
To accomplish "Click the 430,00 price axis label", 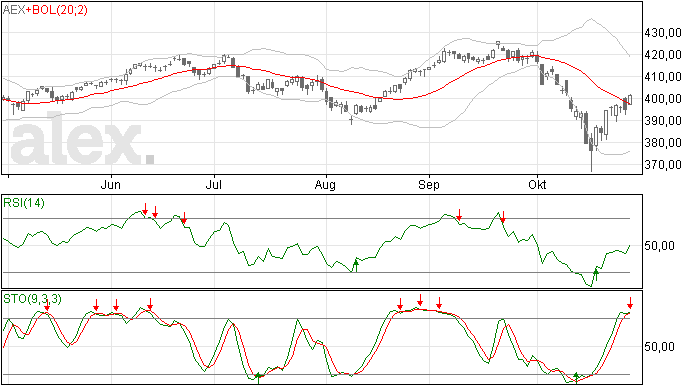I will [x=663, y=33].
